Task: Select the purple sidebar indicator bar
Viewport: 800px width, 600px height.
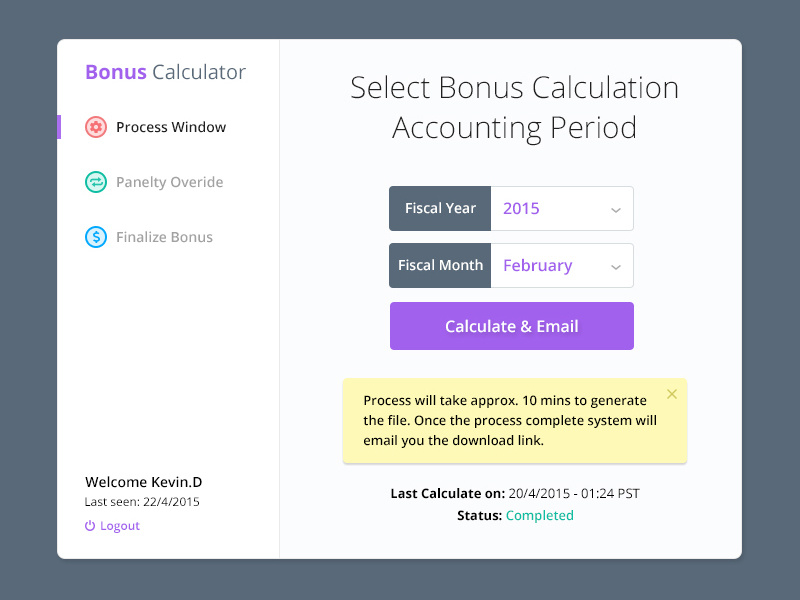Action: click(61, 127)
